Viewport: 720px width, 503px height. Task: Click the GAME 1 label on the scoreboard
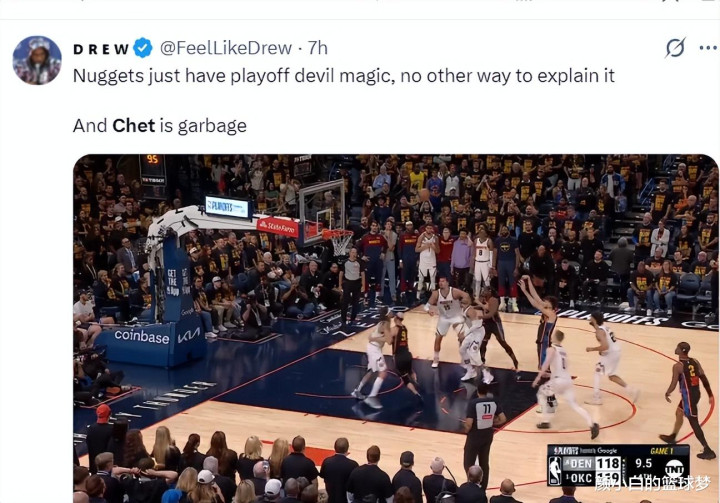pos(662,451)
